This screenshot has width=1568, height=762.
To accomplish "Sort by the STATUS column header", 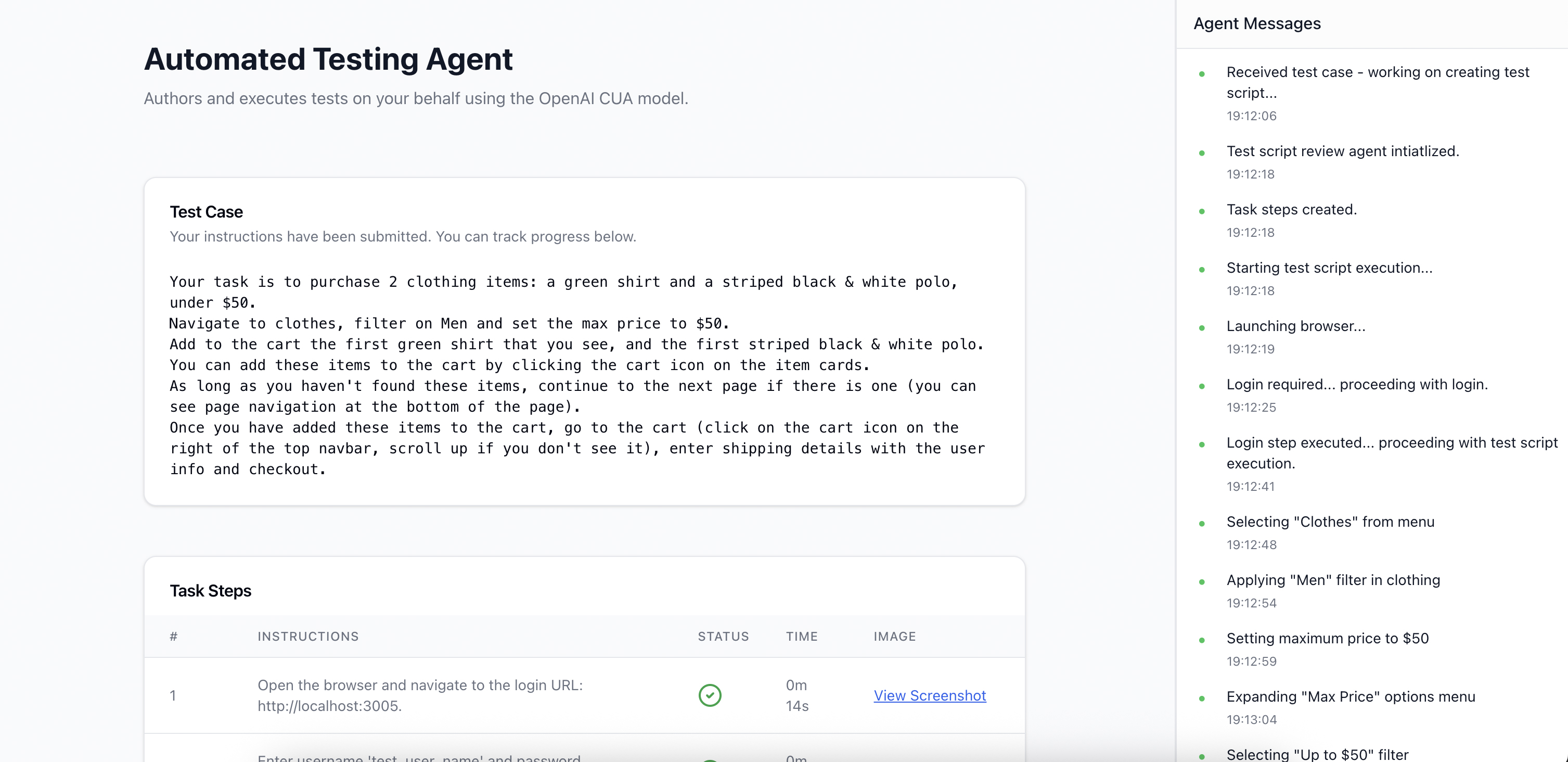I will (723, 636).
